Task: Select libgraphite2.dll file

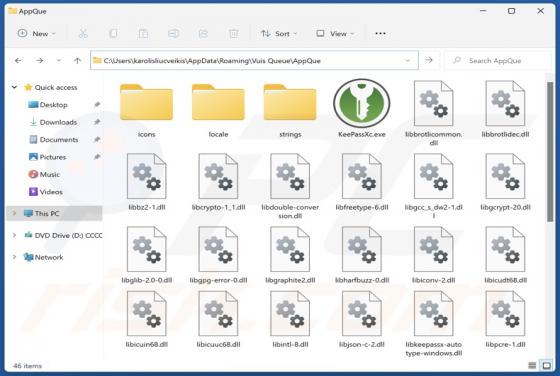Action: (x=290, y=255)
